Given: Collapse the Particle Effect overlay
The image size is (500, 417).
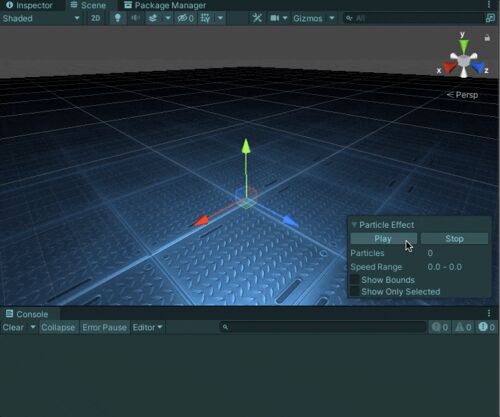Looking at the screenshot, I should click(354, 225).
